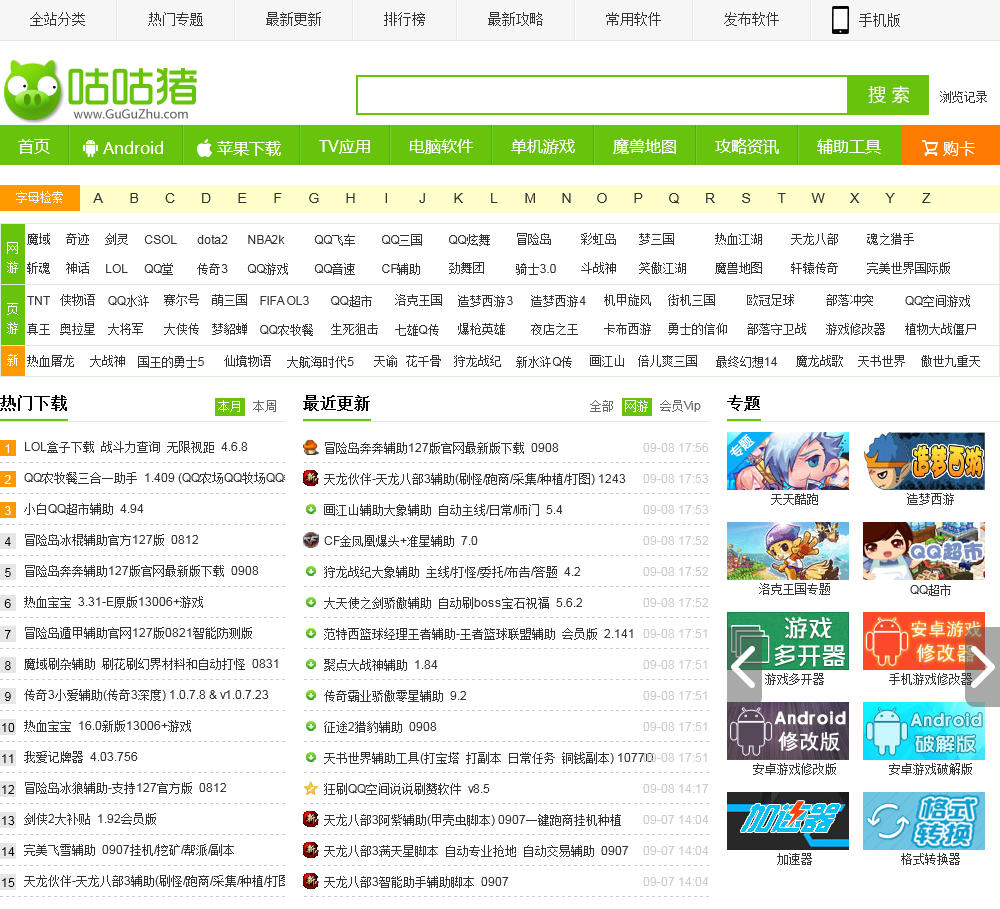Image resolution: width=1000 pixels, height=909 pixels.
Task: Open the 购卡 shopping cart button
Action: pyautogui.click(x=950, y=147)
